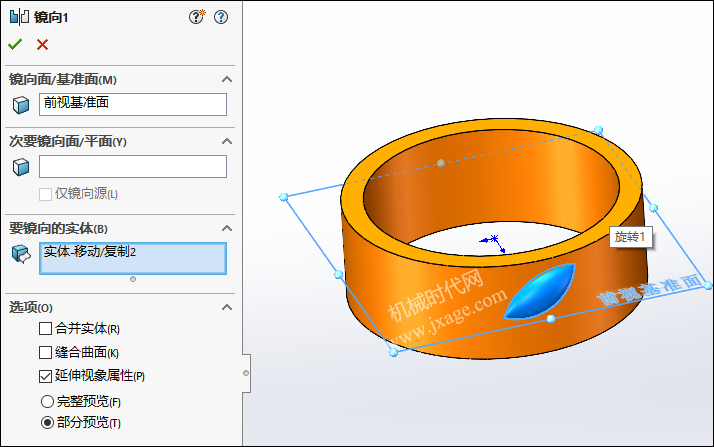This screenshot has height=447, width=714.
Task: Click the 旋转1 tooltip label
Action: 630,237
